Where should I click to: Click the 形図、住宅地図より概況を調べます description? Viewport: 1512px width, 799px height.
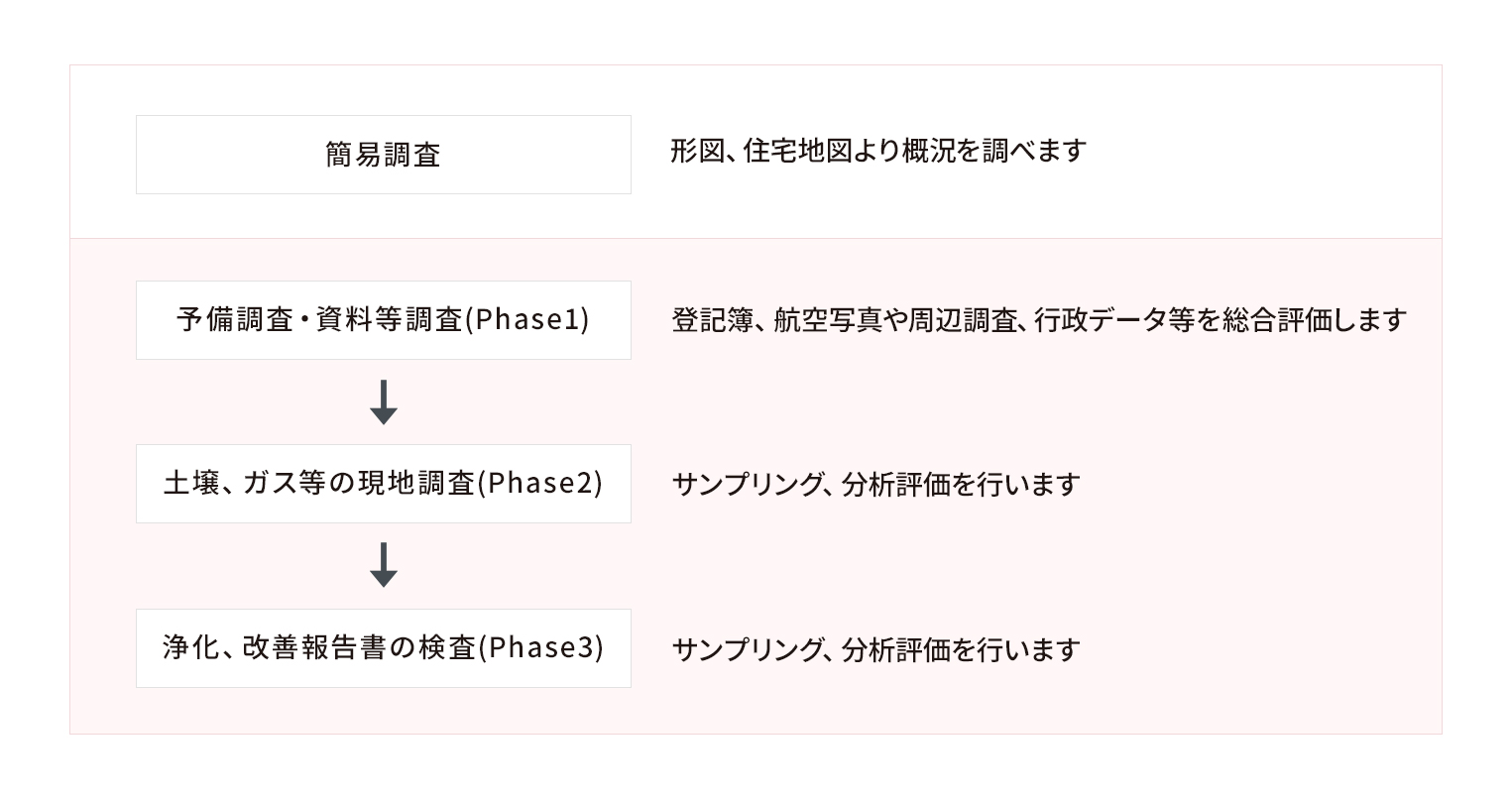pyautogui.click(x=878, y=151)
